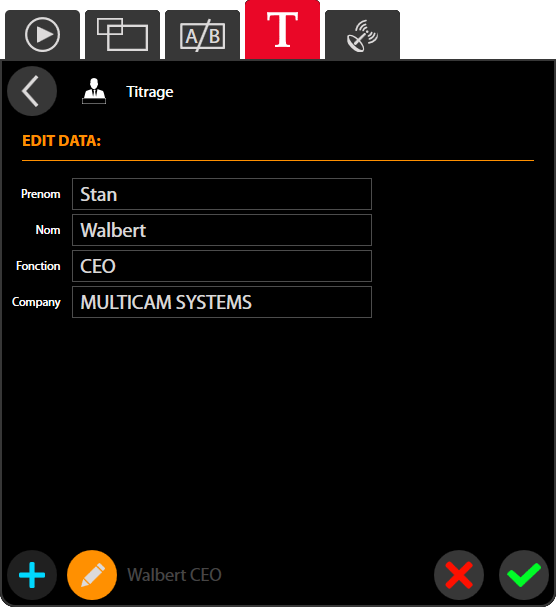Edit the Company field MULTICAM SYSTEMS
The width and height of the screenshot is (556, 607).
(x=222, y=302)
